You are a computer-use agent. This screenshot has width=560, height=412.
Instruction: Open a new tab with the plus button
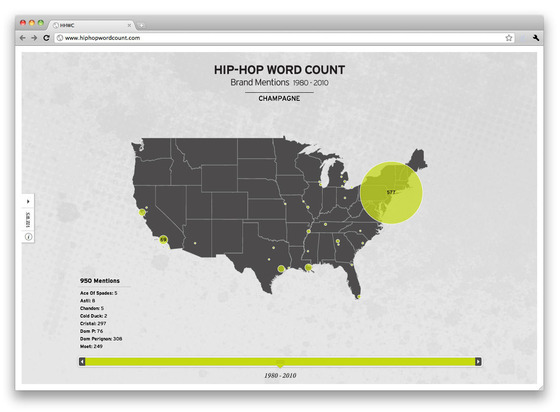pos(141,25)
